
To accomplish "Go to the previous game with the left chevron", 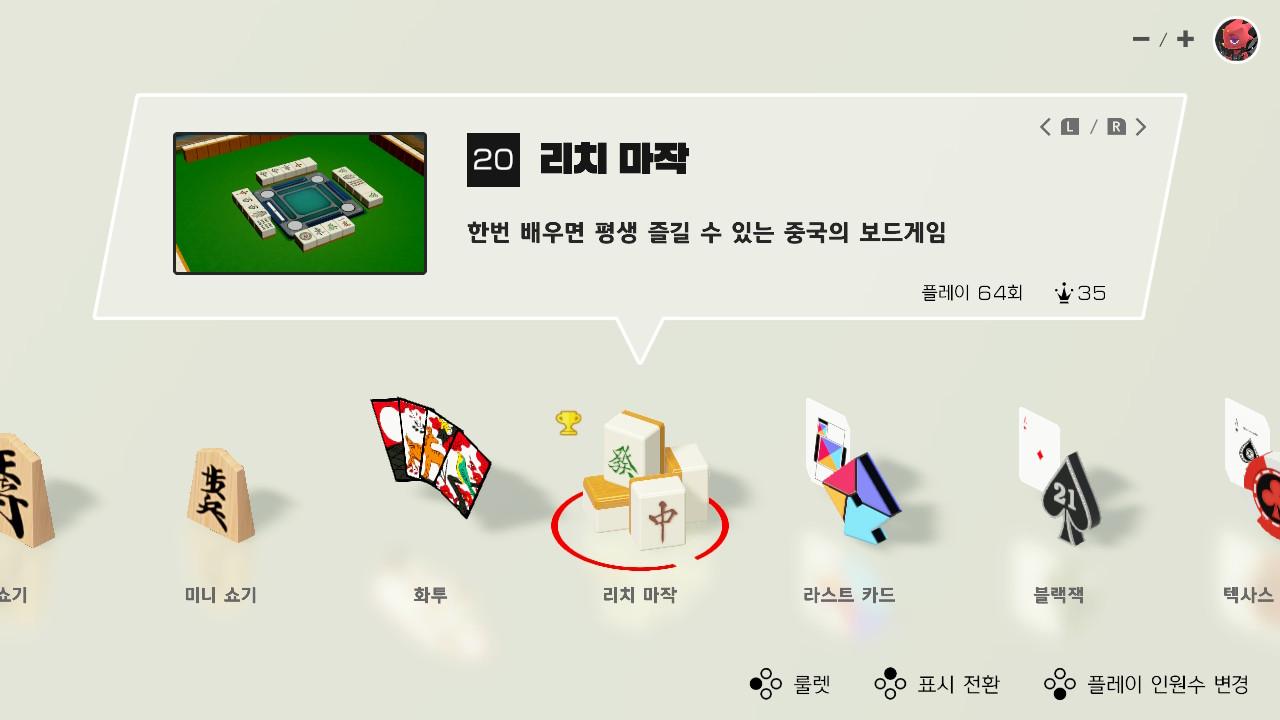I will coord(1045,127).
